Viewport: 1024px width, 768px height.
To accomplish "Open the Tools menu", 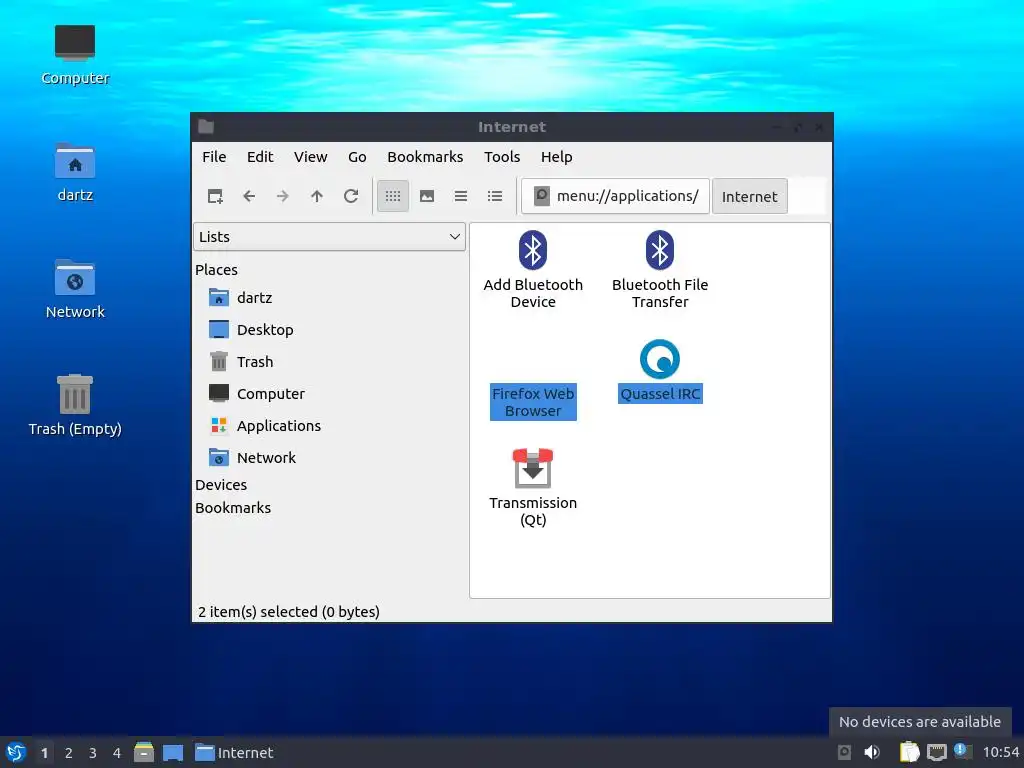I will [x=502, y=157].
